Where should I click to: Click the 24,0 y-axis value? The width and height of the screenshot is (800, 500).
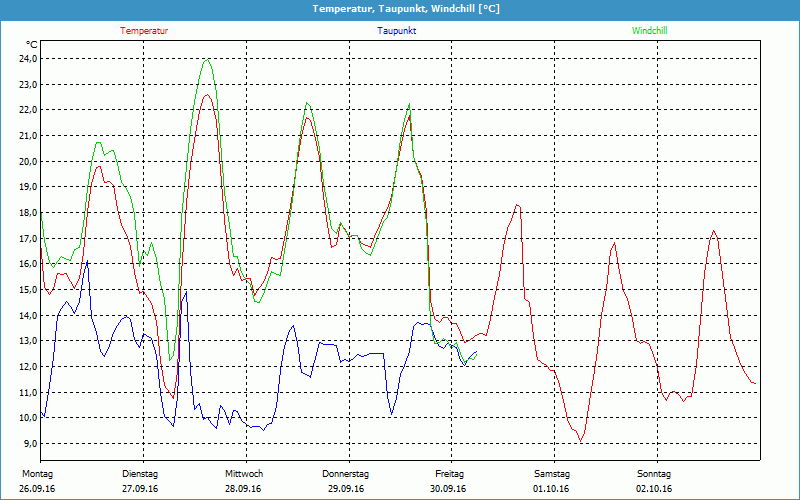coord(29,59)
